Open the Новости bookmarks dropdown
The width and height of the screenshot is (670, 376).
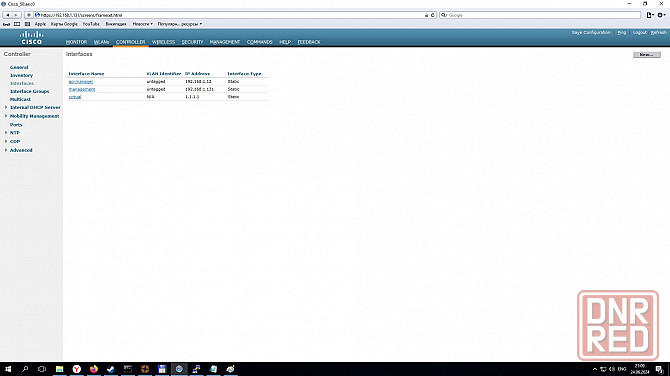142,24
